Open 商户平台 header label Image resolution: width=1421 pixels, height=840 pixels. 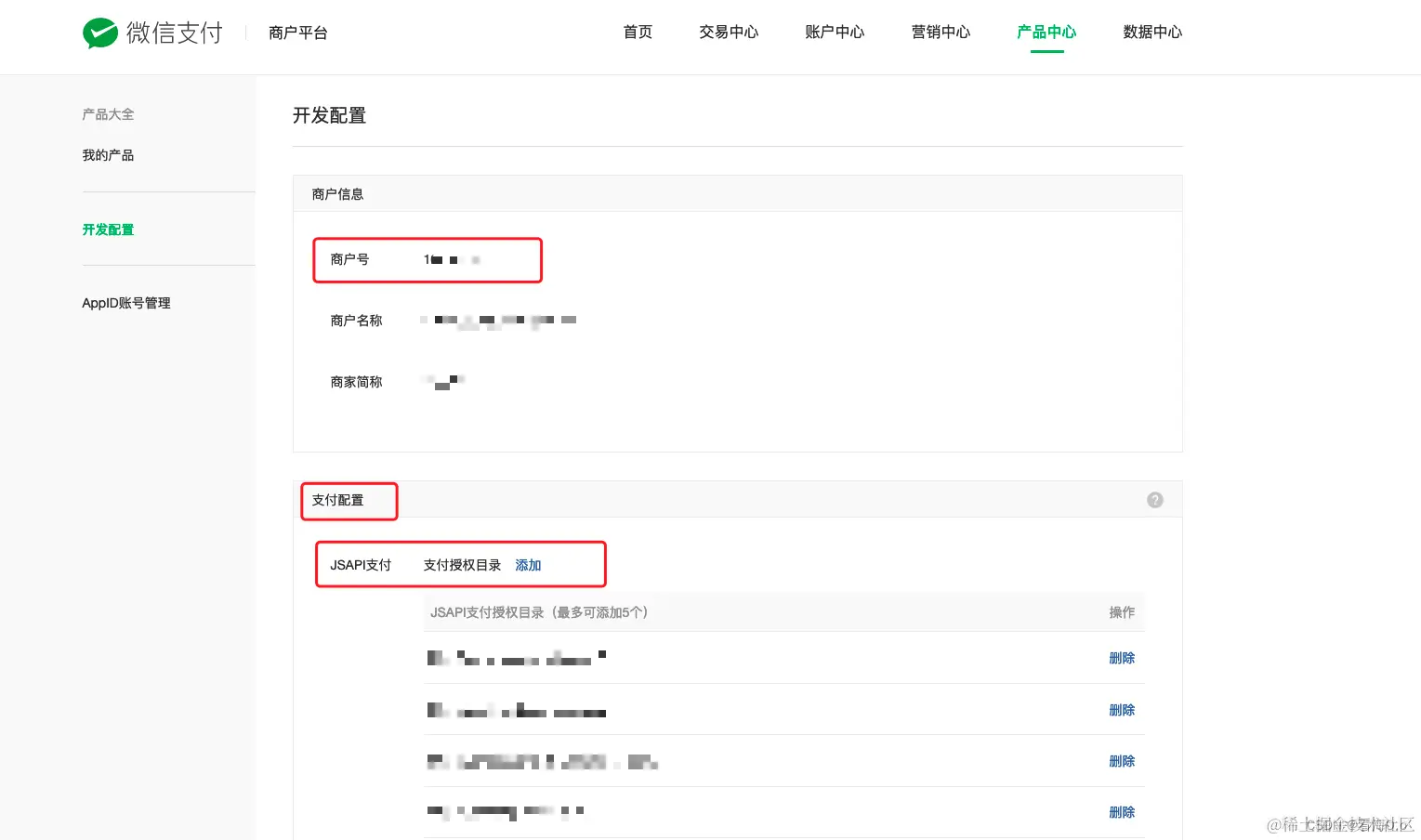tap(297, 33)
